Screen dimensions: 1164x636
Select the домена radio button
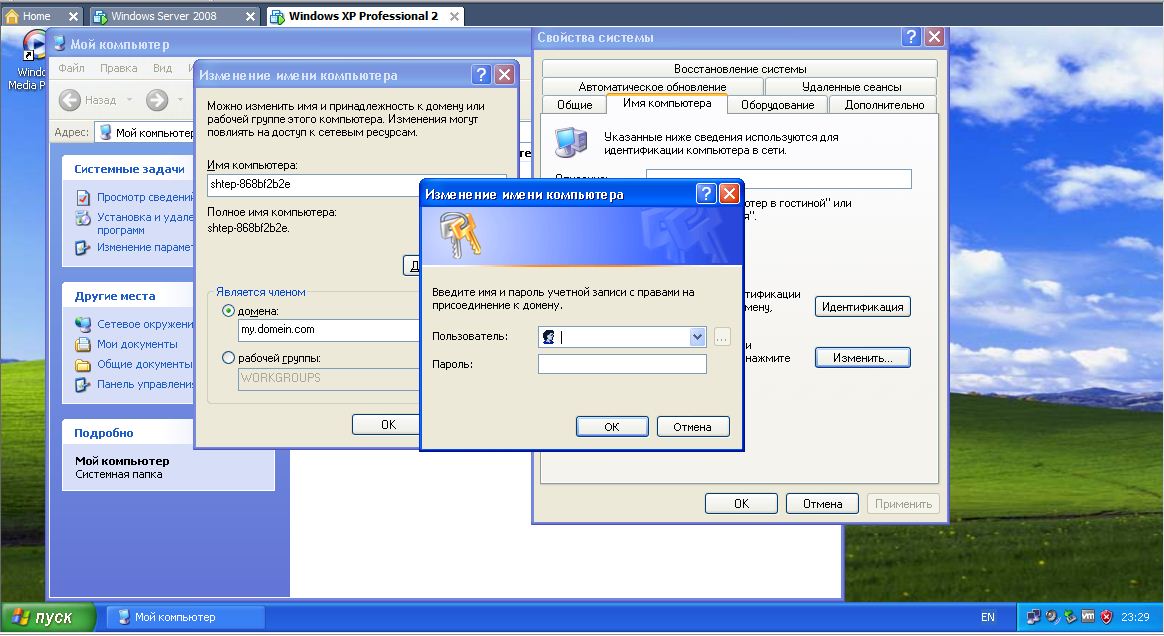[x=229, y=311]
